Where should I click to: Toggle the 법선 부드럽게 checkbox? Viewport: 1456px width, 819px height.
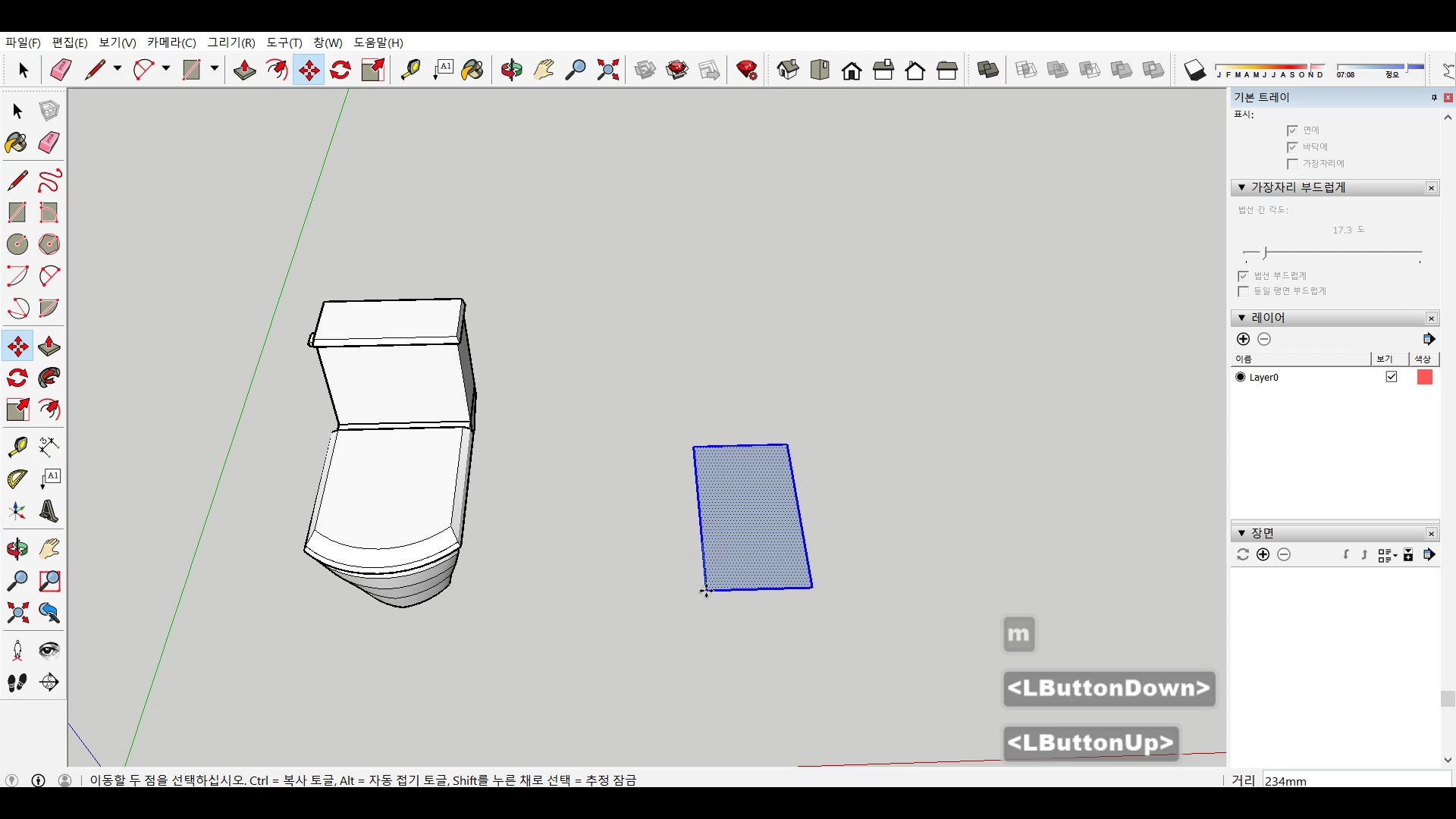(1243, 276)
